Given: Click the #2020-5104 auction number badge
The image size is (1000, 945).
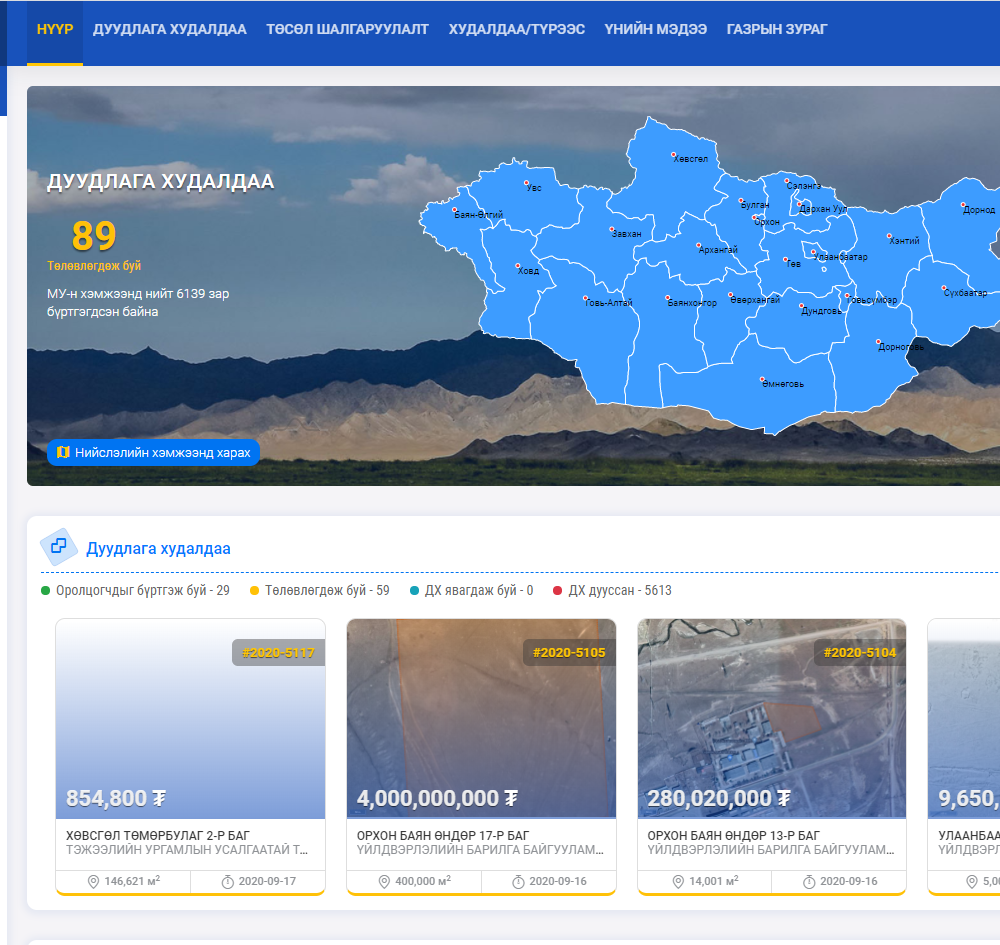Looking at the screenshot, I should pos(860,652).
